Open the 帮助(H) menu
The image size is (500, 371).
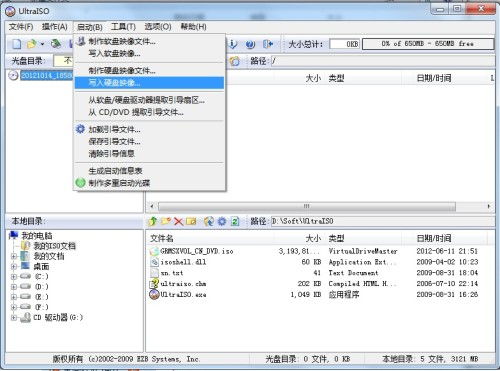(x=193, y=27)
